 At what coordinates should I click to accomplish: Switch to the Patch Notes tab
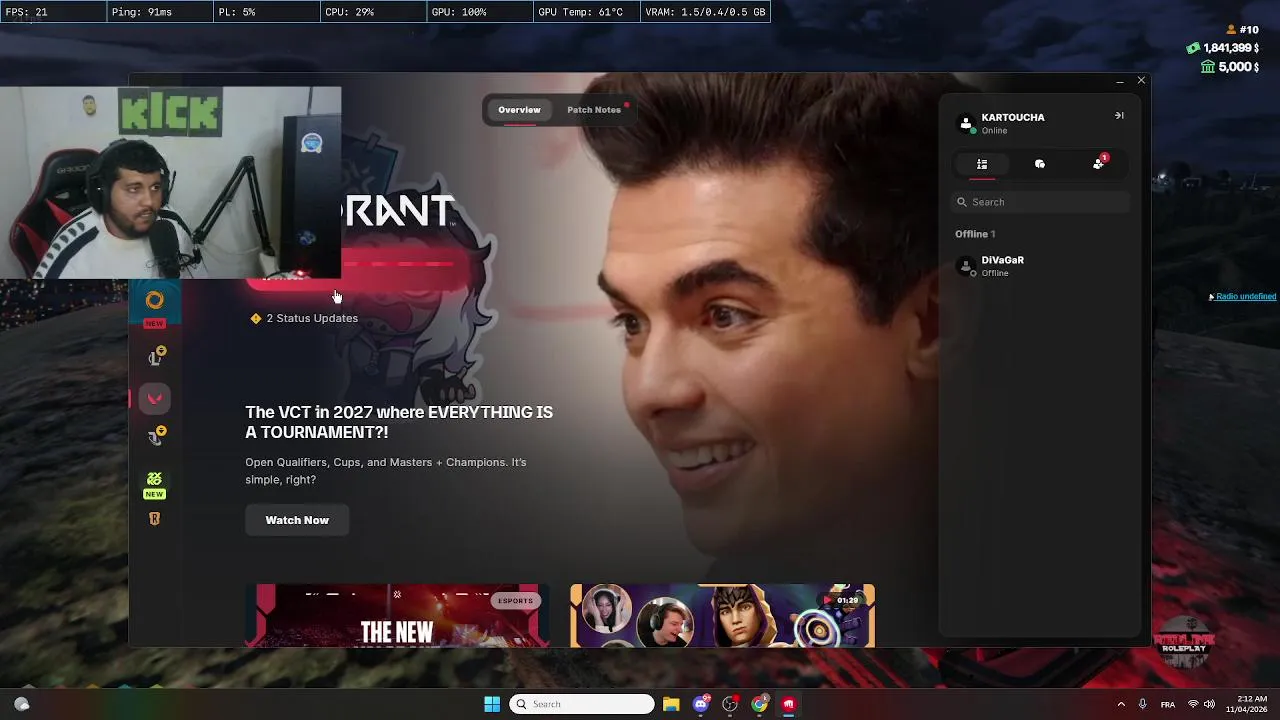(594, 110)
